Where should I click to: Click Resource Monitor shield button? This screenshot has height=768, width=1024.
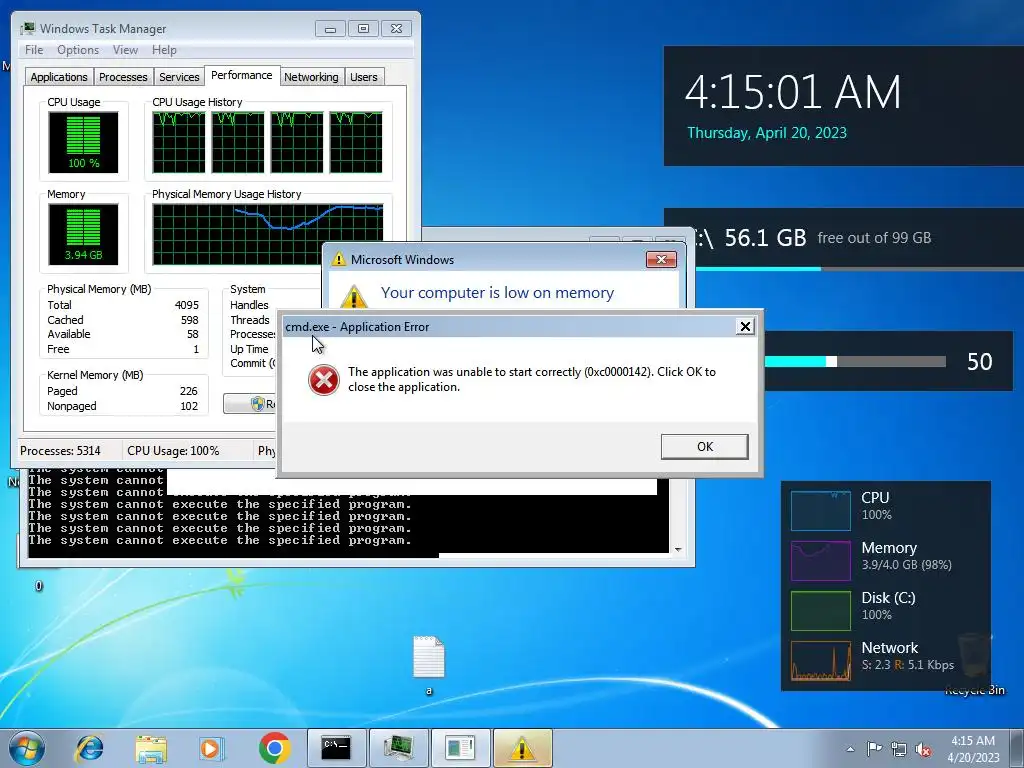click(x=250, y=404)
